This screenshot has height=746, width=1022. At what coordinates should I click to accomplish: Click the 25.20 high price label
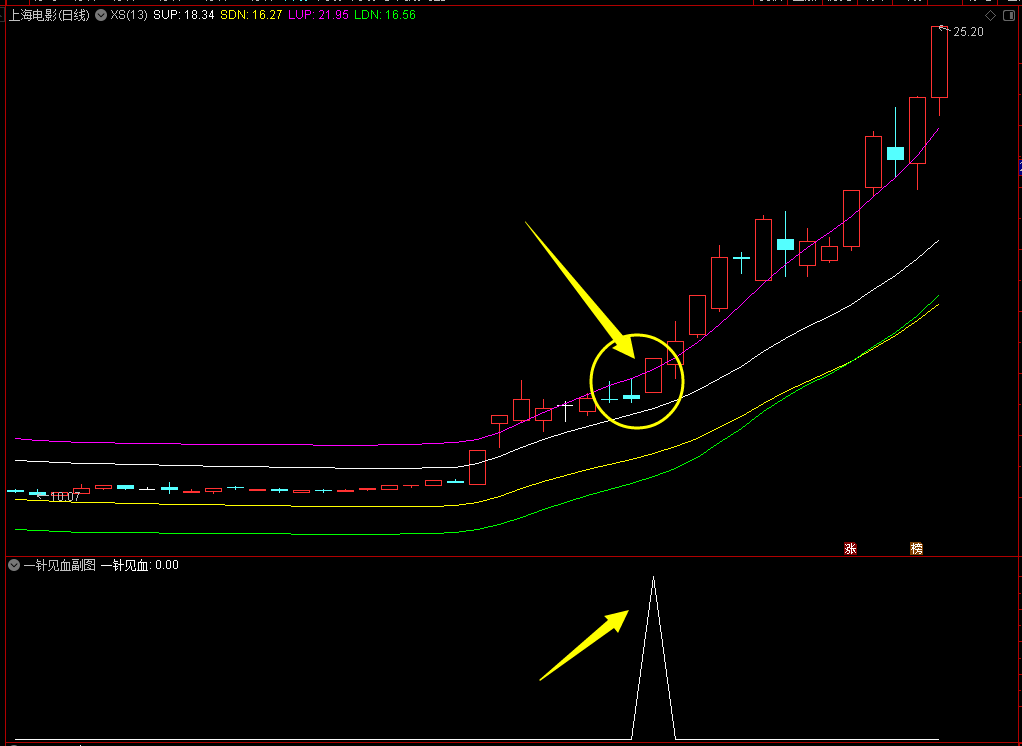point(968,32)
